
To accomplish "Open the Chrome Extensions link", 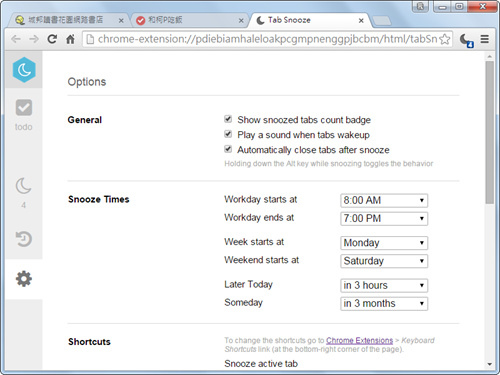I will 359,340.
